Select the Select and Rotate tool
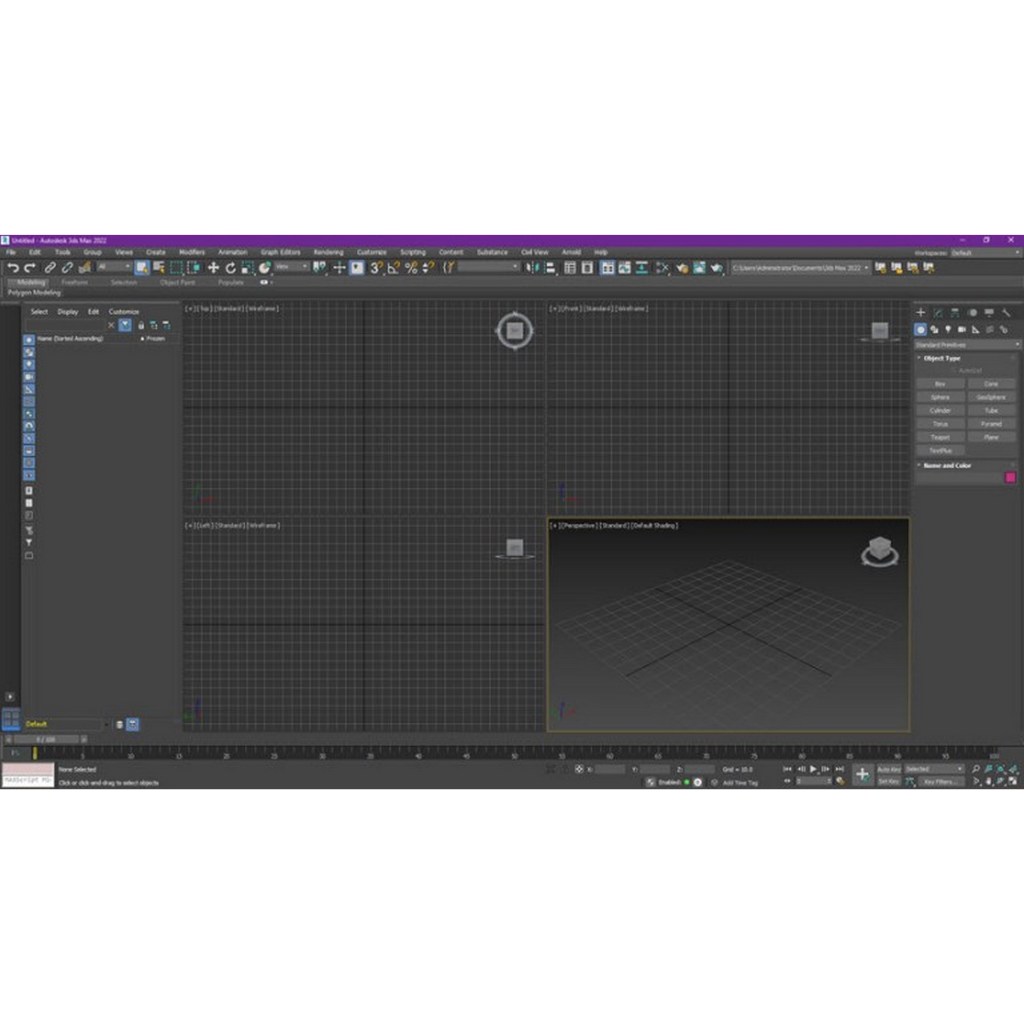The width and height of the screenshot is (1024, 1024). click(x=232, y=268)
